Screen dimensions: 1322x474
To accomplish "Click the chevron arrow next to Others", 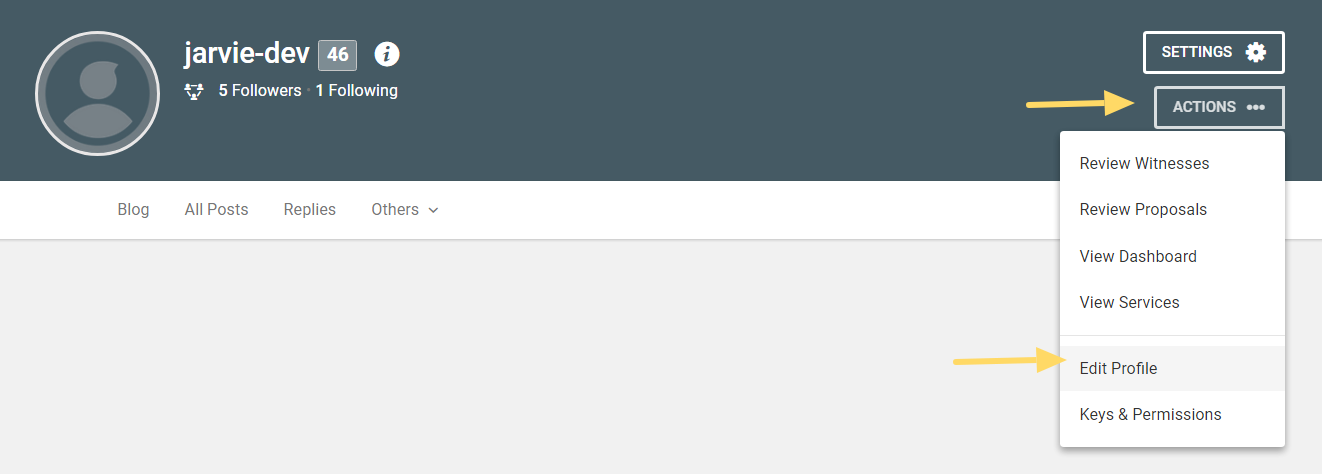I will tap(433, 211).
